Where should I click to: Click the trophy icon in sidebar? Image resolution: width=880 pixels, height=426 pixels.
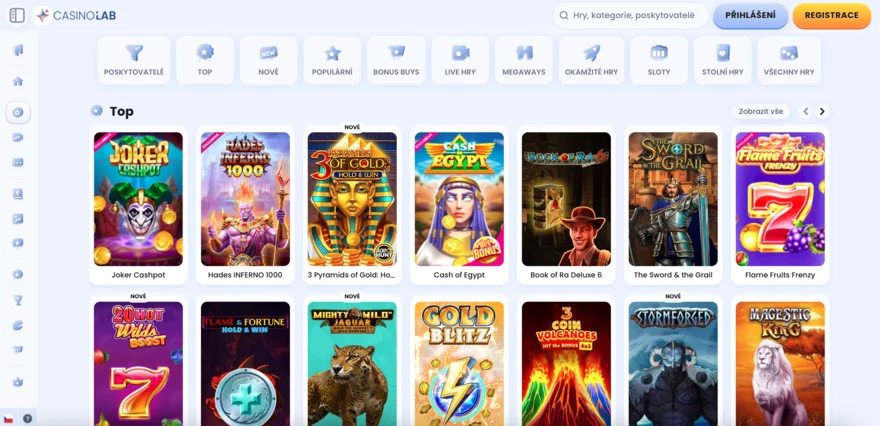18,300
